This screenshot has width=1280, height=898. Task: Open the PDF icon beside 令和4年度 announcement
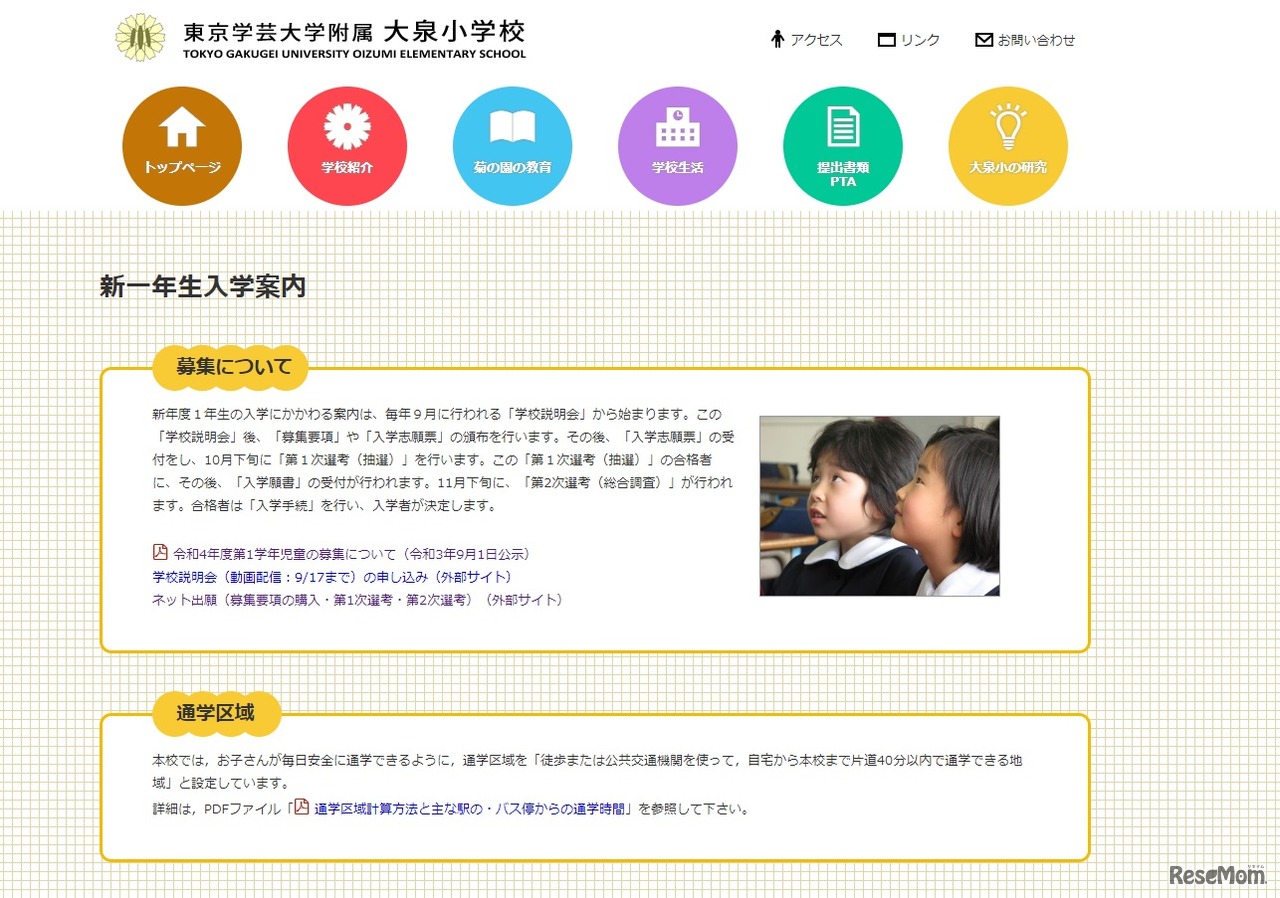tap(158, 552)
